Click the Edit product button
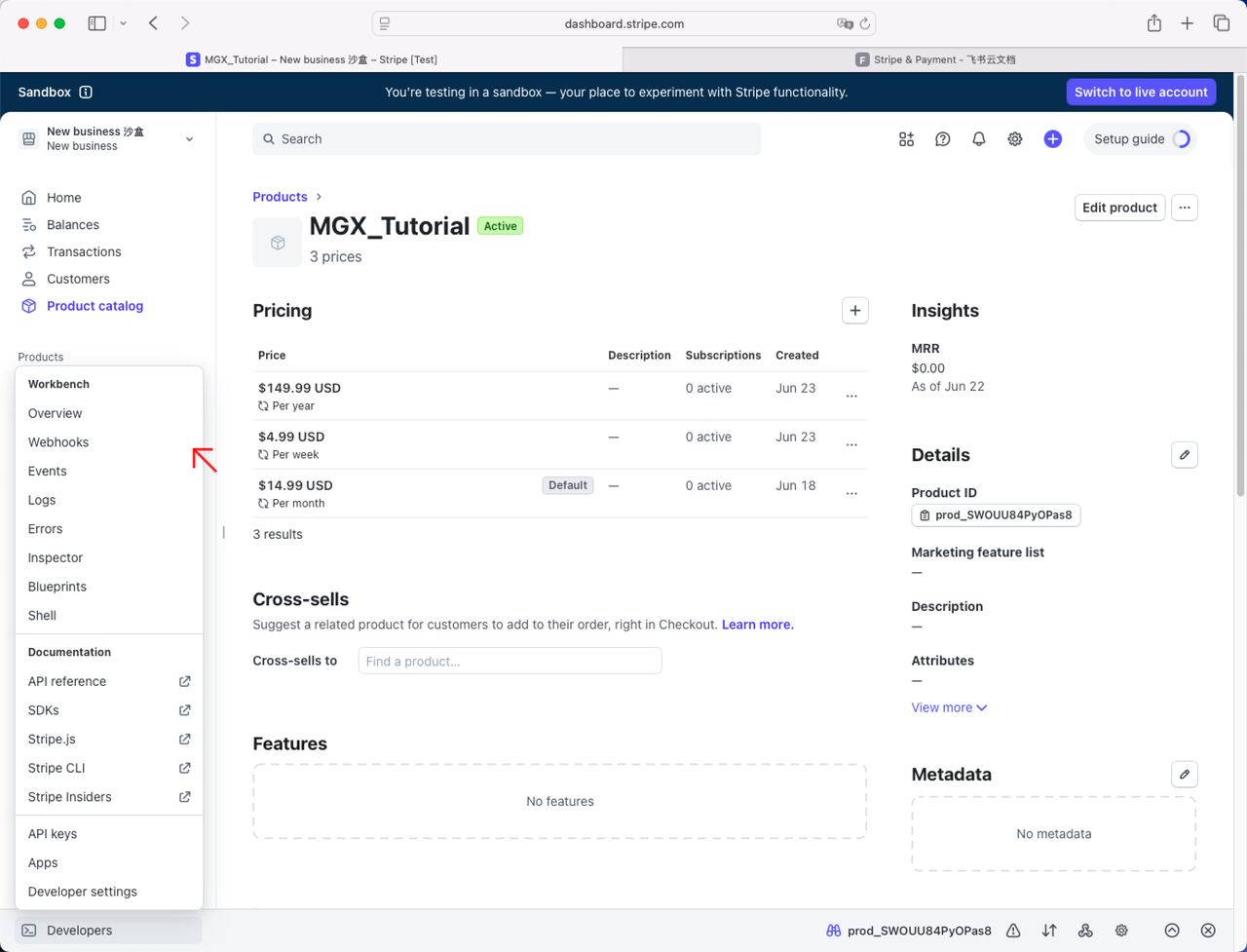This screenshot has width=1247, height=952. (1119, 208)
